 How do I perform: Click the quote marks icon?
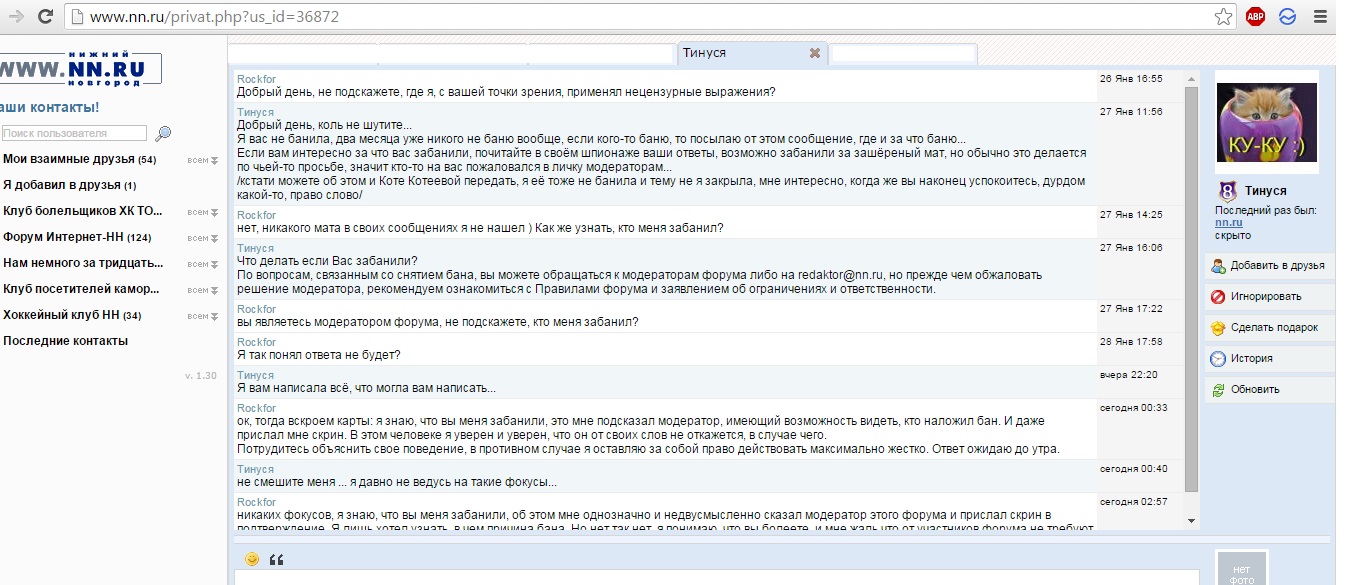coord(276,559)
